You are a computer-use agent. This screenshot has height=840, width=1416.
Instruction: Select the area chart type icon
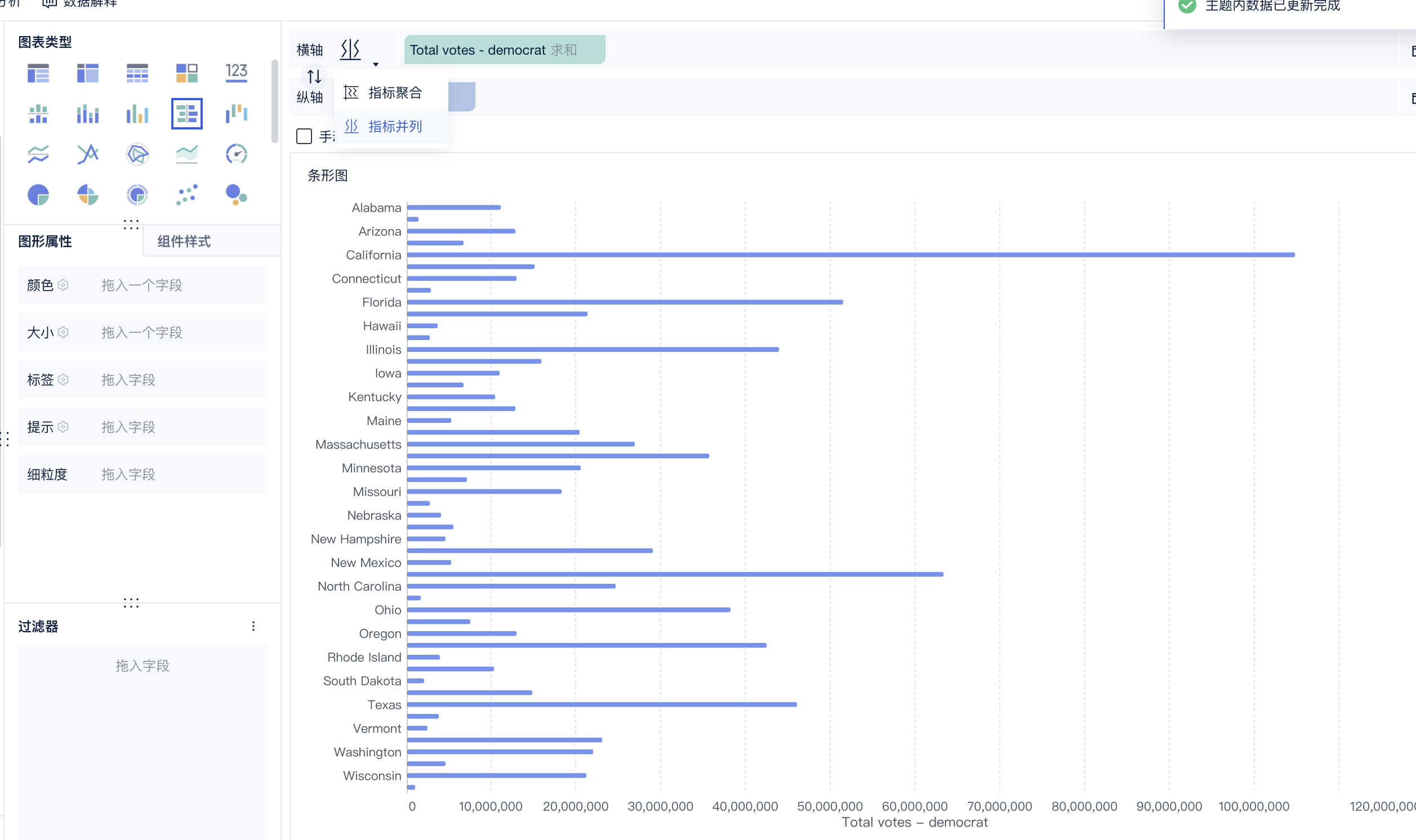tap(186, 154)
